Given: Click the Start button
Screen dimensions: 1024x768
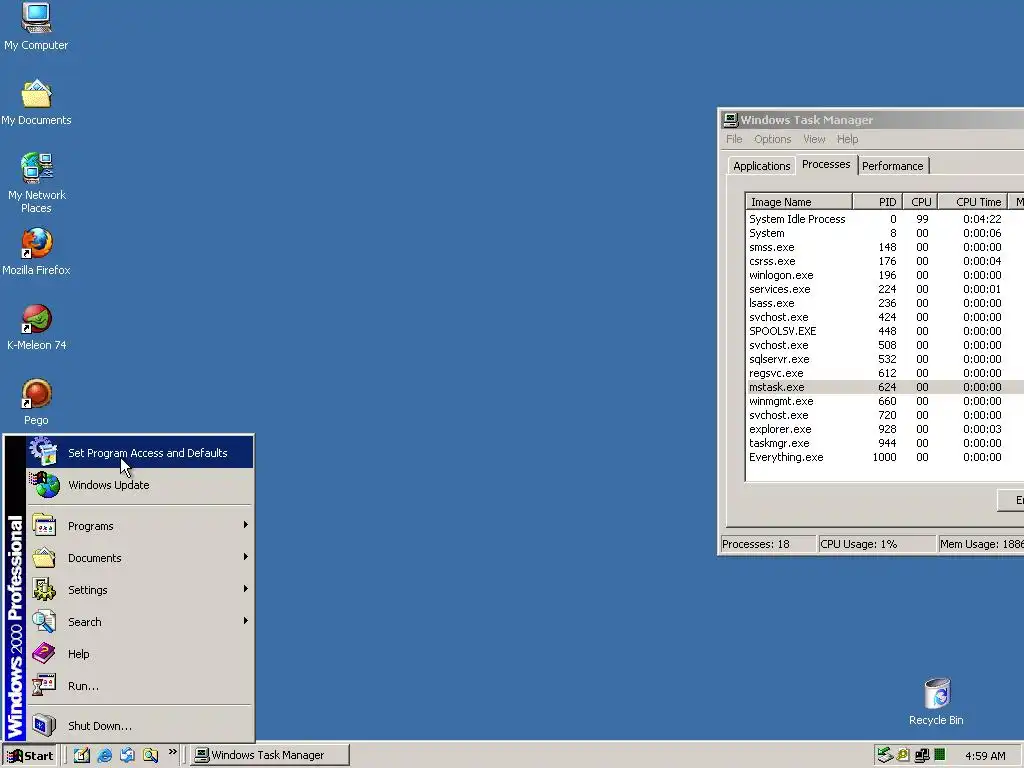Looking at the screenshot, I should [30, 756].
